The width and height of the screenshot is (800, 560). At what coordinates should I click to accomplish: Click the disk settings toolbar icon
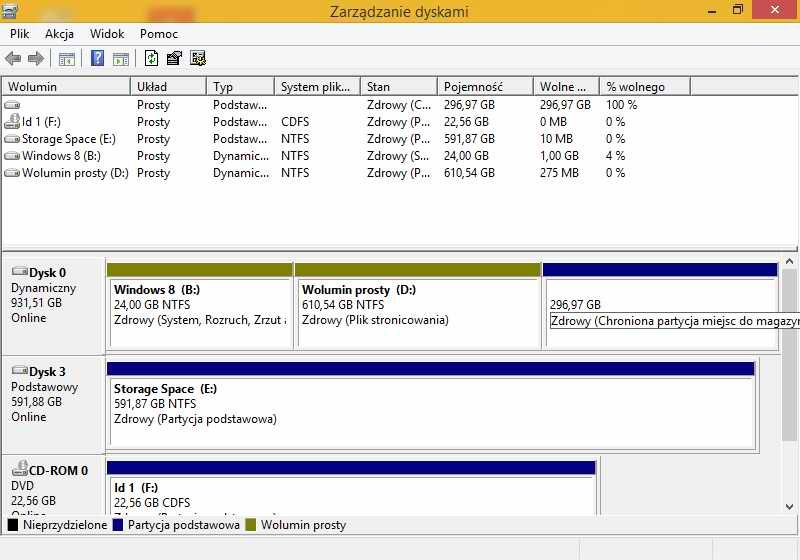pos(198,58)
